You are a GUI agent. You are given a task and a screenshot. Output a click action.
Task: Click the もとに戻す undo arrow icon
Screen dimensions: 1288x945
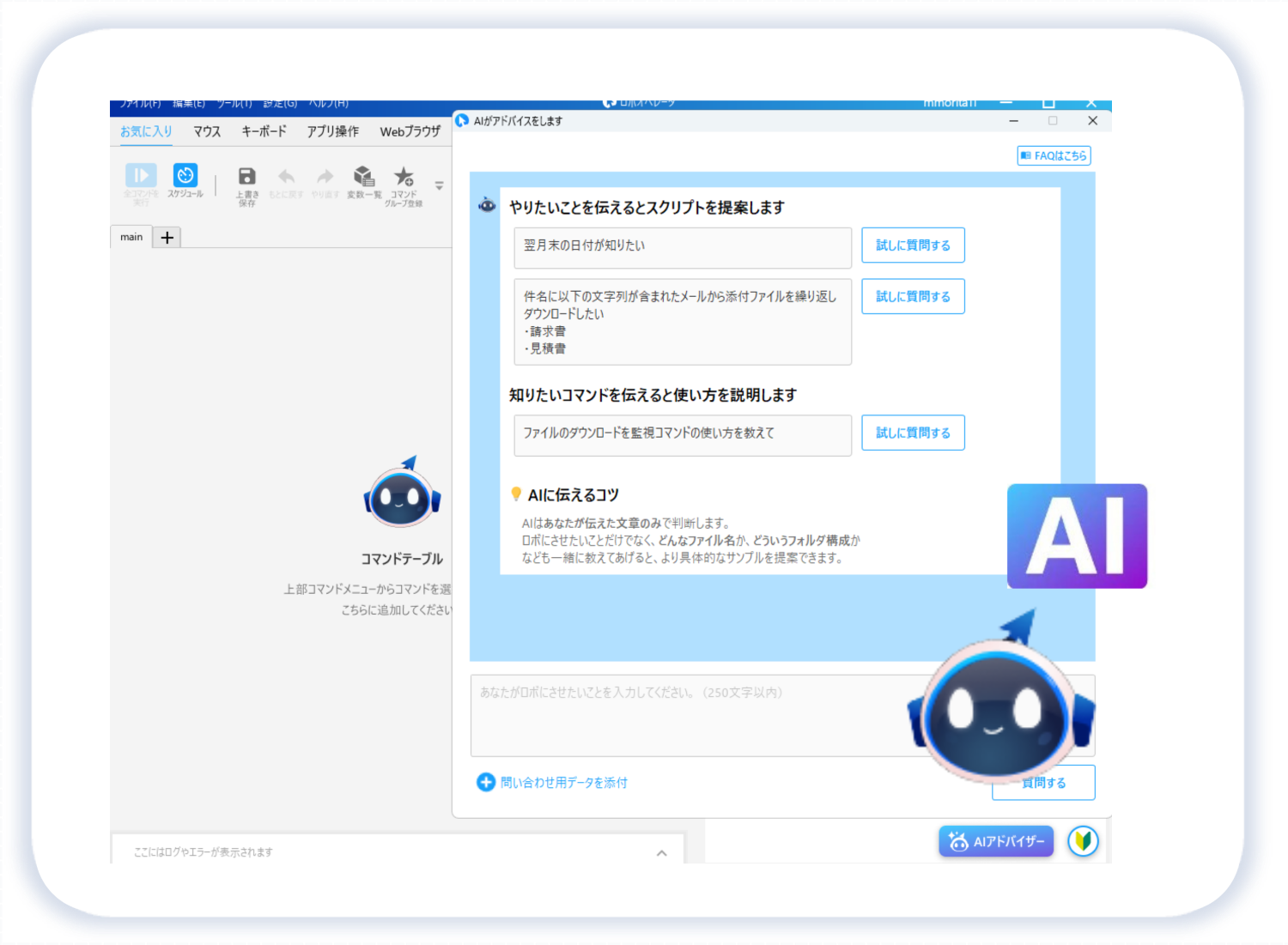click(286, 178)
